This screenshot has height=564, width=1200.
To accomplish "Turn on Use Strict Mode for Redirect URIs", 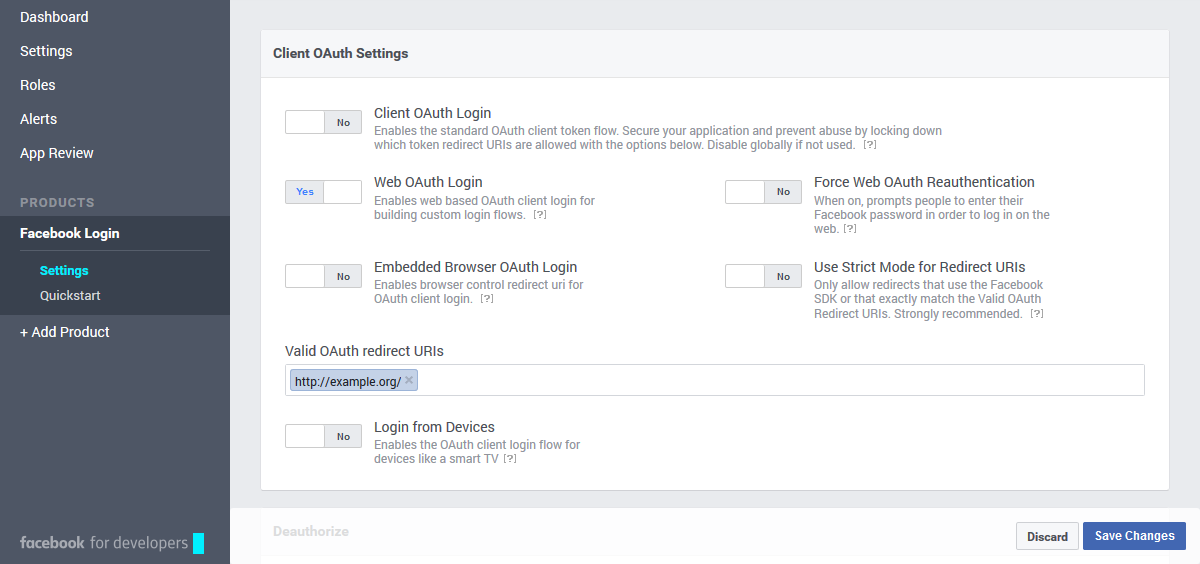I will coord(763,276).
